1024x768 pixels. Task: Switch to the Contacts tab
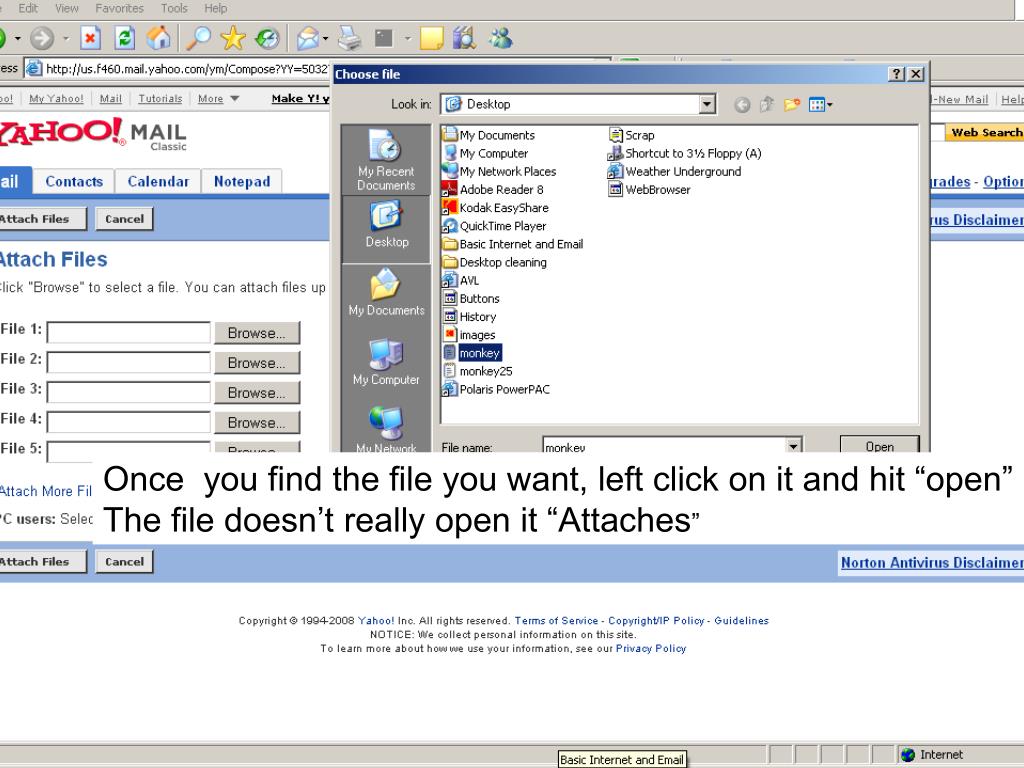(74, 182)
